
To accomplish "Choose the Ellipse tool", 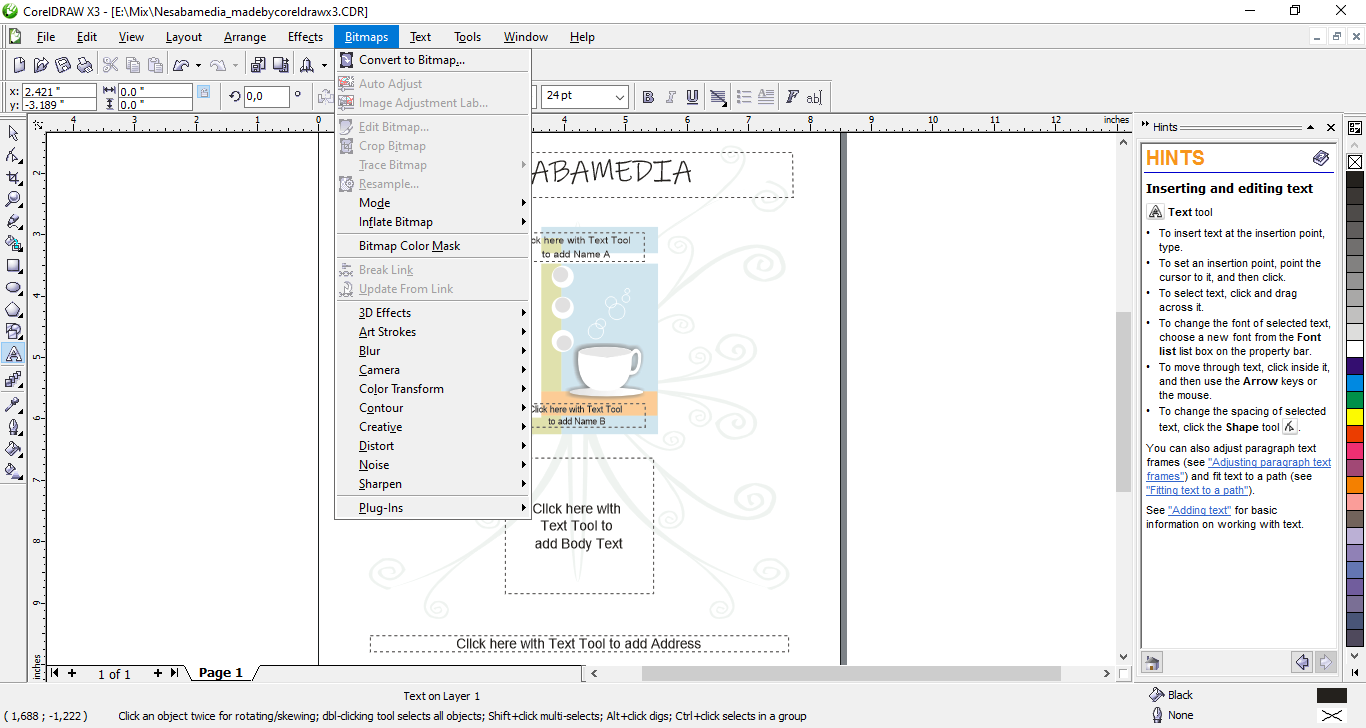I will tap(14, 288).
